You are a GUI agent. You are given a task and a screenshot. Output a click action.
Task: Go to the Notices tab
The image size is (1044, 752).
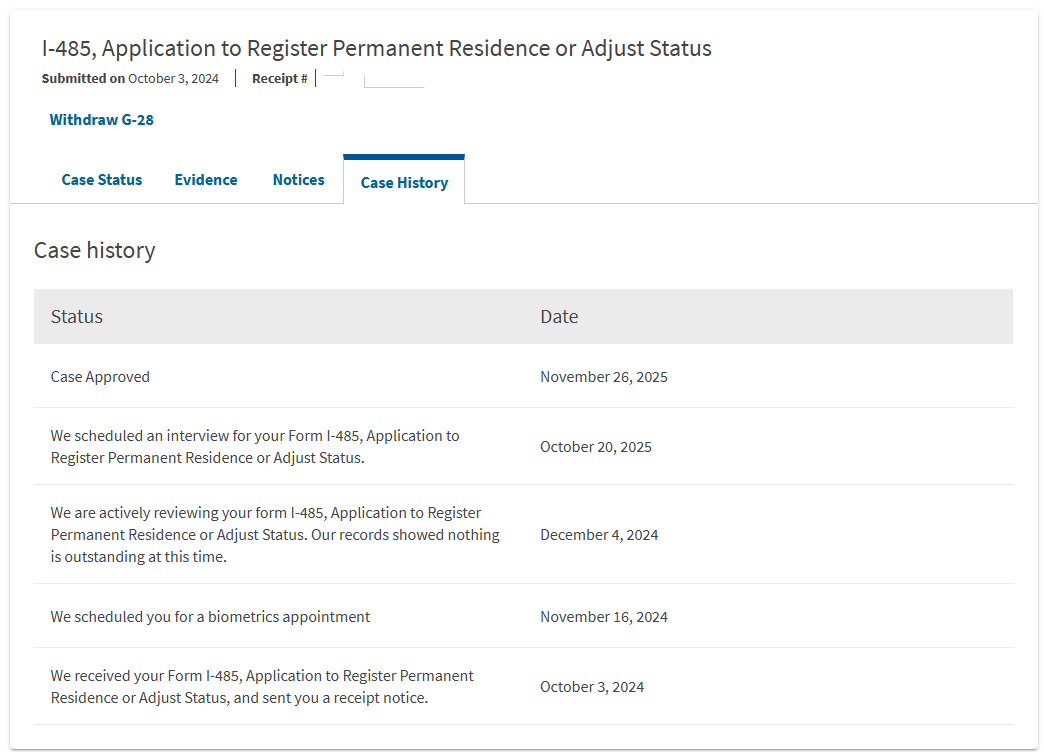[x=298, y=180]
